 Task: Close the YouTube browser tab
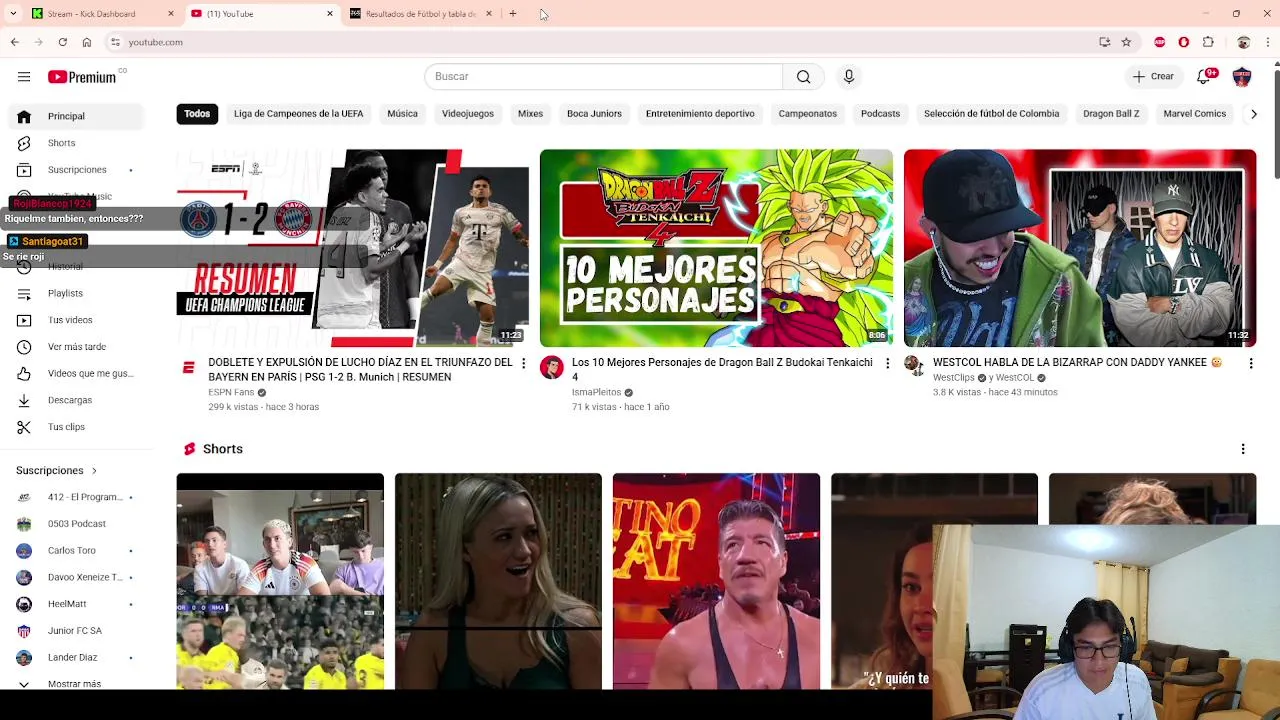click(329, 14)
